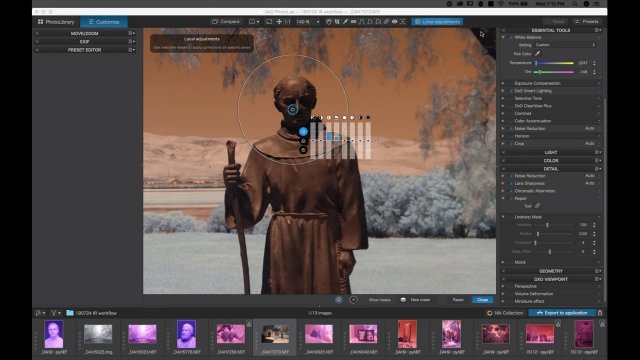The height and width of the screenshot is (360, 640).
Task: Click the white balance Tint slider
Action: [x=554, y=72]
